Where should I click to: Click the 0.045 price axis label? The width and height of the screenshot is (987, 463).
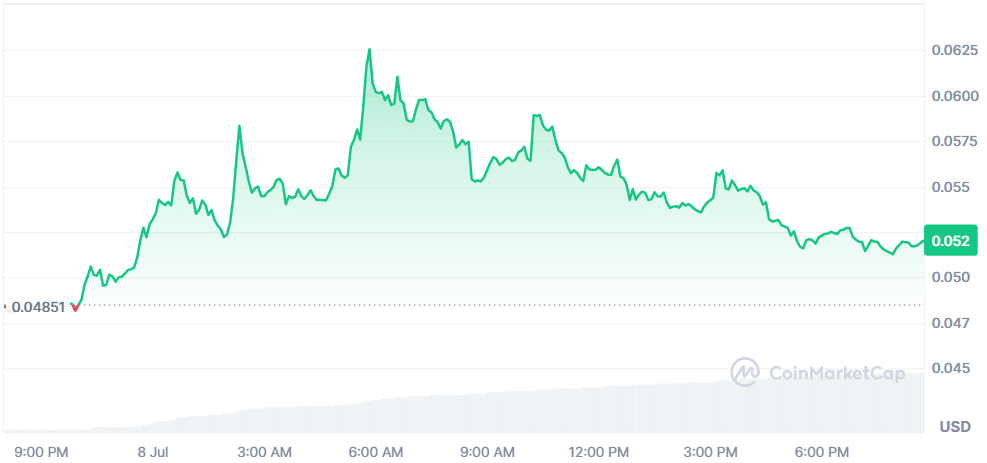[949, 369]
